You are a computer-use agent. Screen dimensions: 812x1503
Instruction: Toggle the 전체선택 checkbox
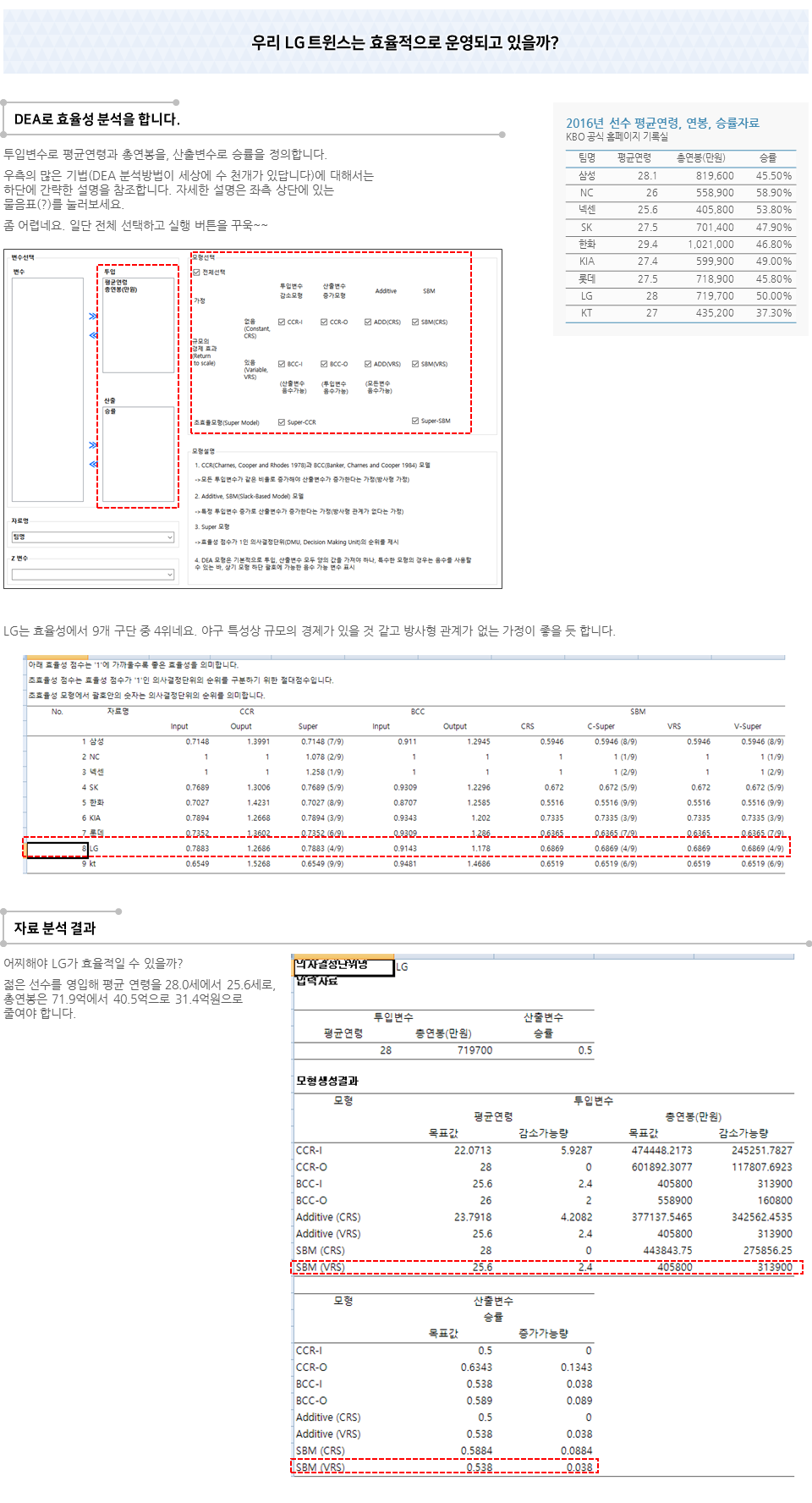[197, 273]
